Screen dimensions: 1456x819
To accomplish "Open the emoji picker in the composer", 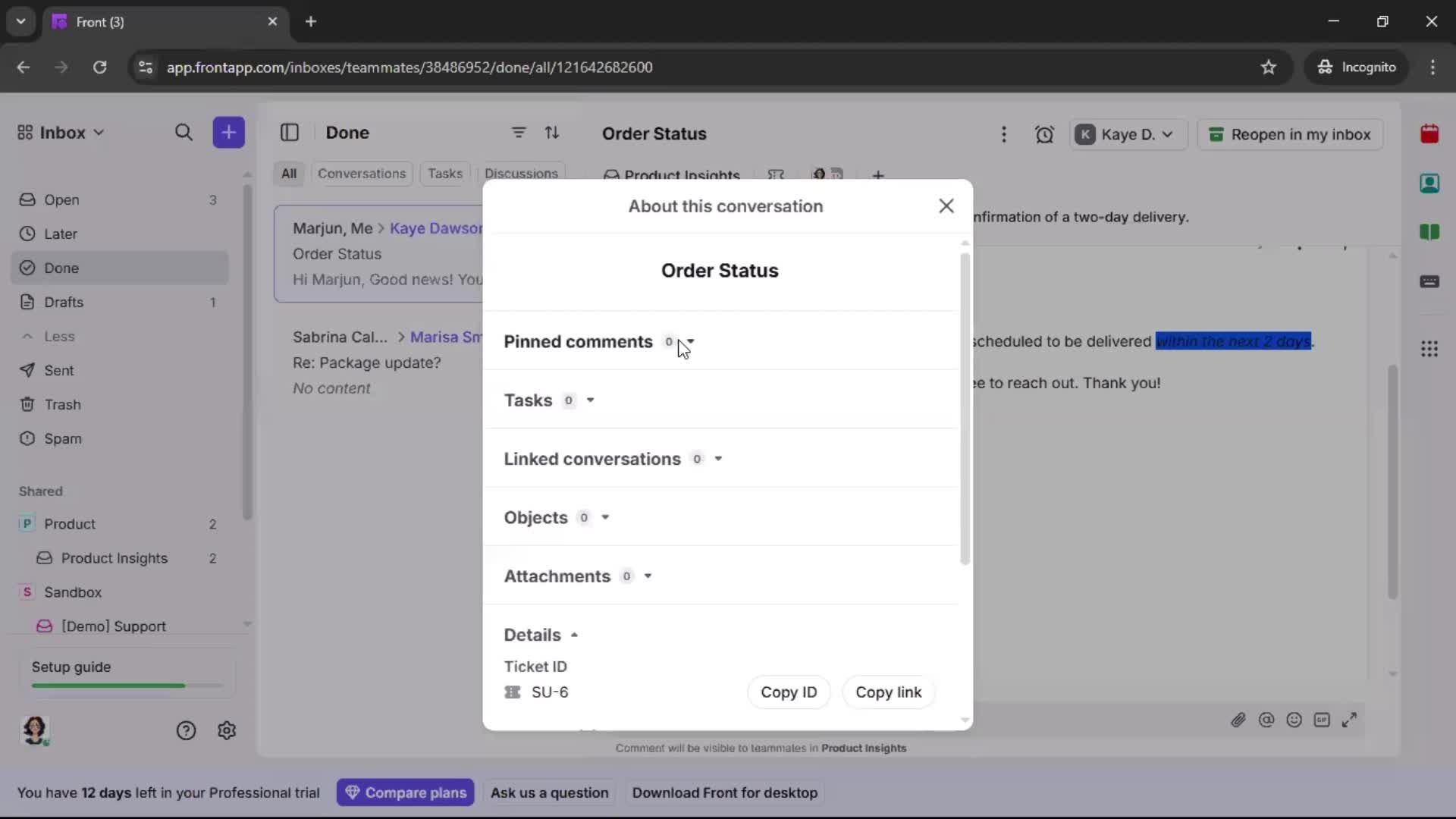I will click(1294, 720).
